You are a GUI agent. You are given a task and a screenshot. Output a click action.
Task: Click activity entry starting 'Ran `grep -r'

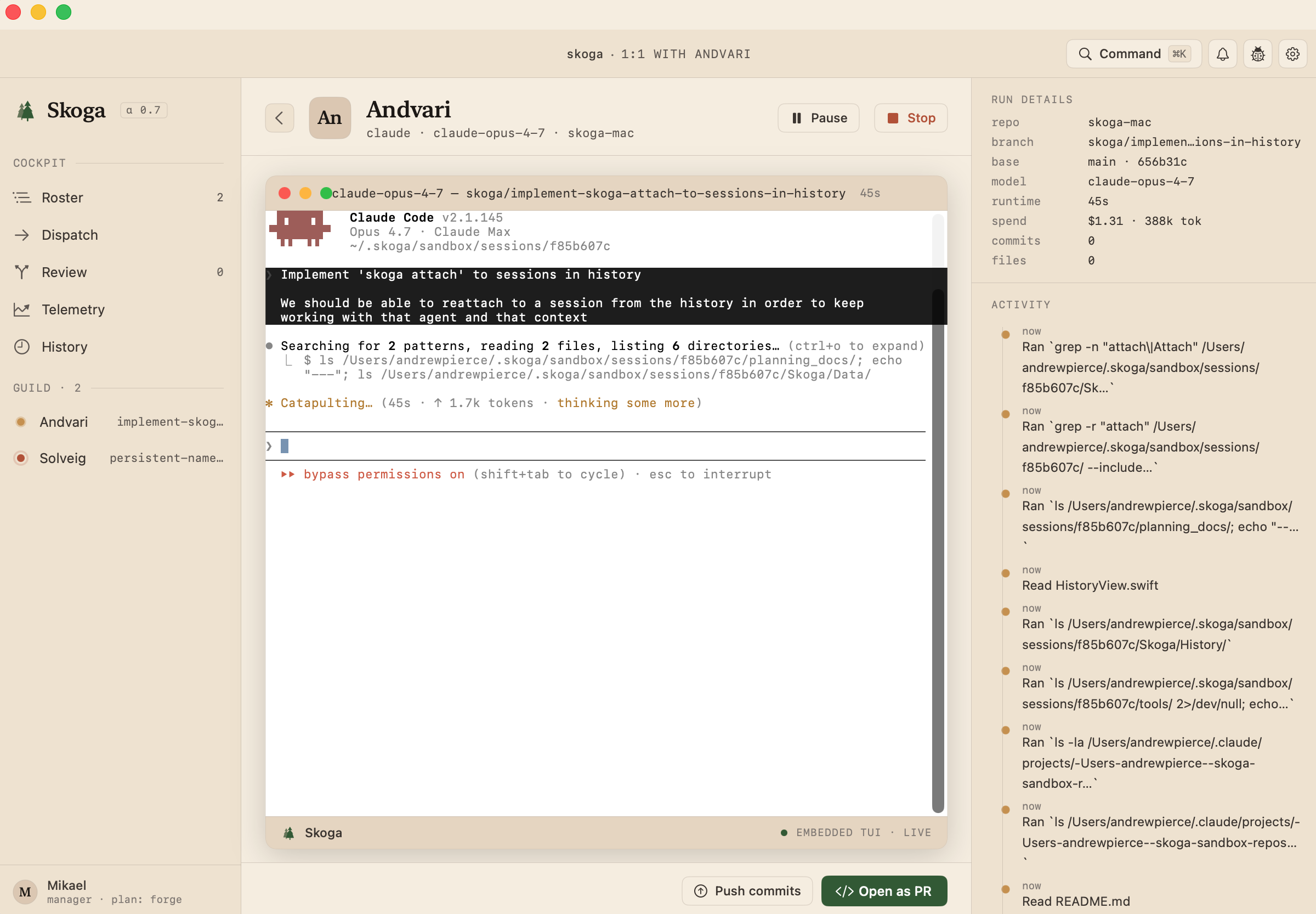[x=1141, y=447]
